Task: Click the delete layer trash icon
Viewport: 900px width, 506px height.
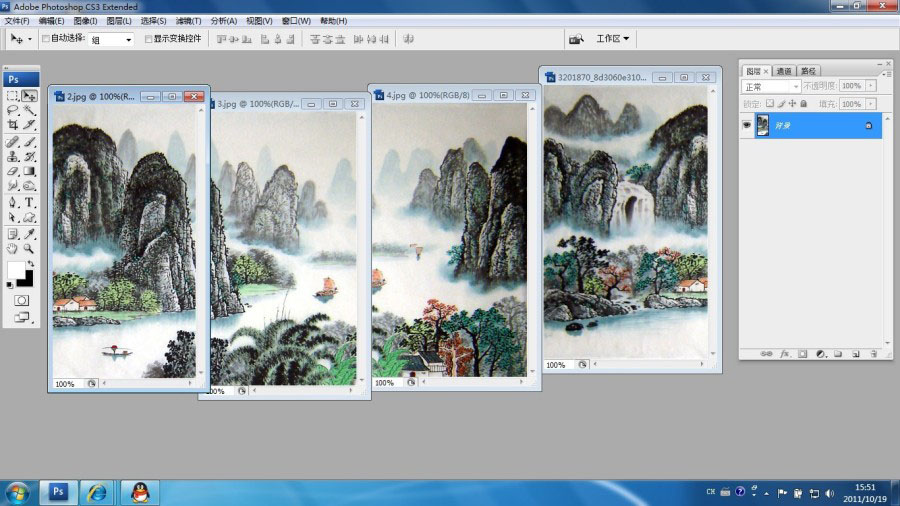Action: click(x=874, y=354)
